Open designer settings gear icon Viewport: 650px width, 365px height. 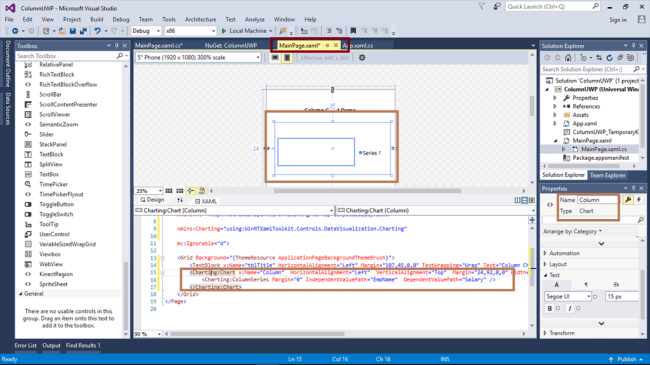[x=362, y=58]
